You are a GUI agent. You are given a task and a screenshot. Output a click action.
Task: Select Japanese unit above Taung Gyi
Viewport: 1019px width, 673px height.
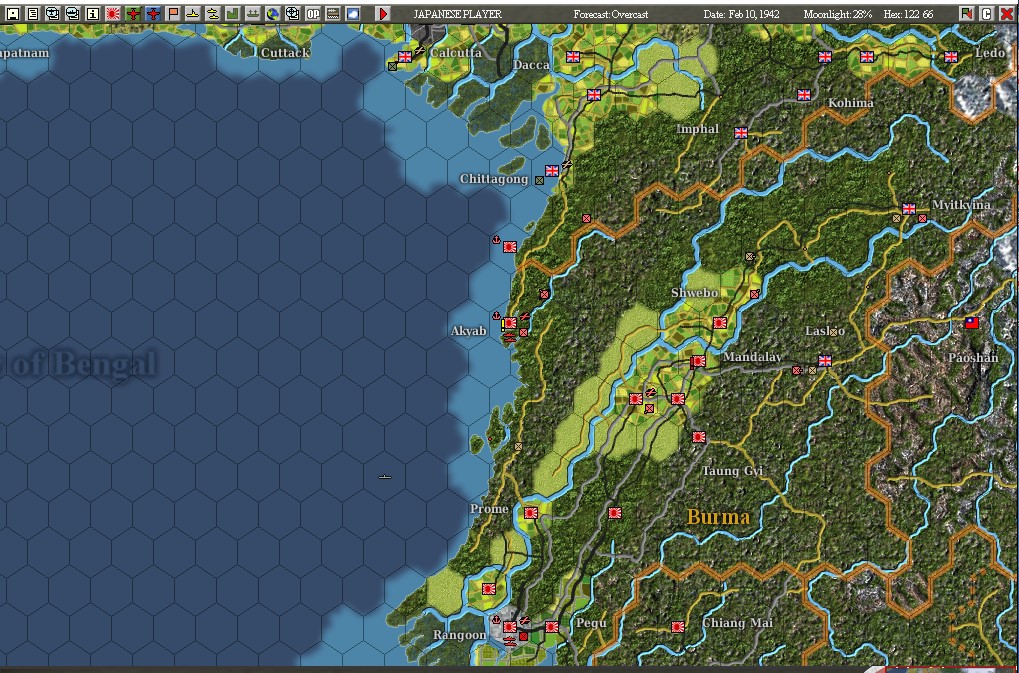pos(699,437)
